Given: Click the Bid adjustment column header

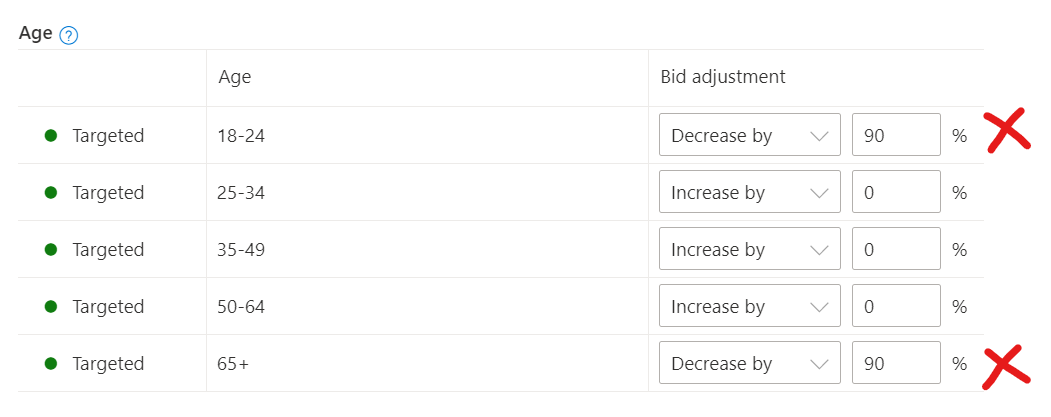Looking at the screenshot, I should coord(723,78).
